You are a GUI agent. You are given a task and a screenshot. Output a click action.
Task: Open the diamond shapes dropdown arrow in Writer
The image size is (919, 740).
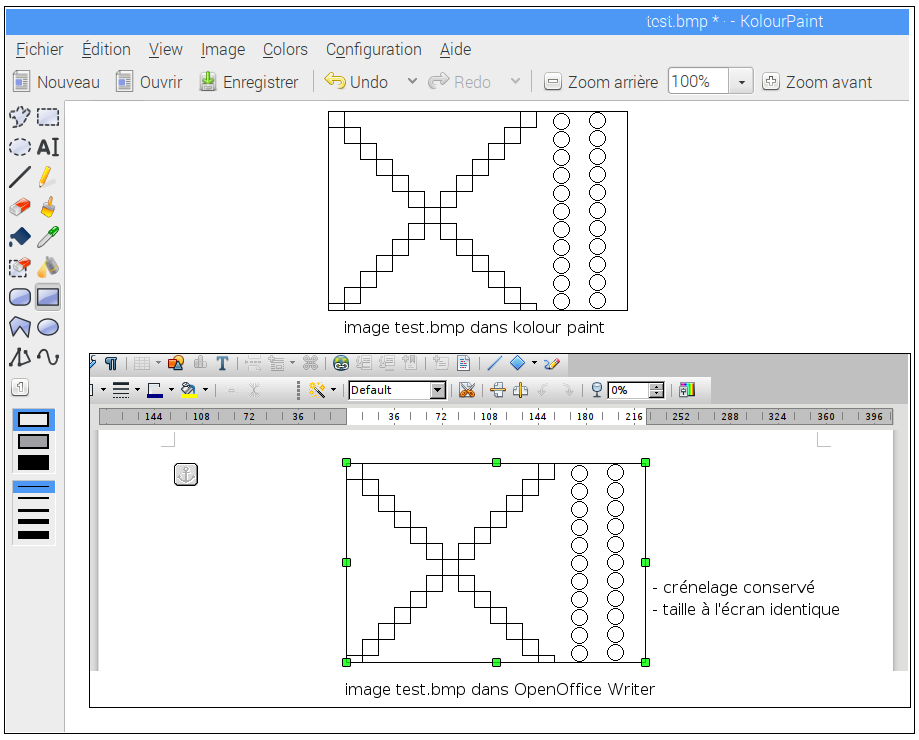[534, 364]
